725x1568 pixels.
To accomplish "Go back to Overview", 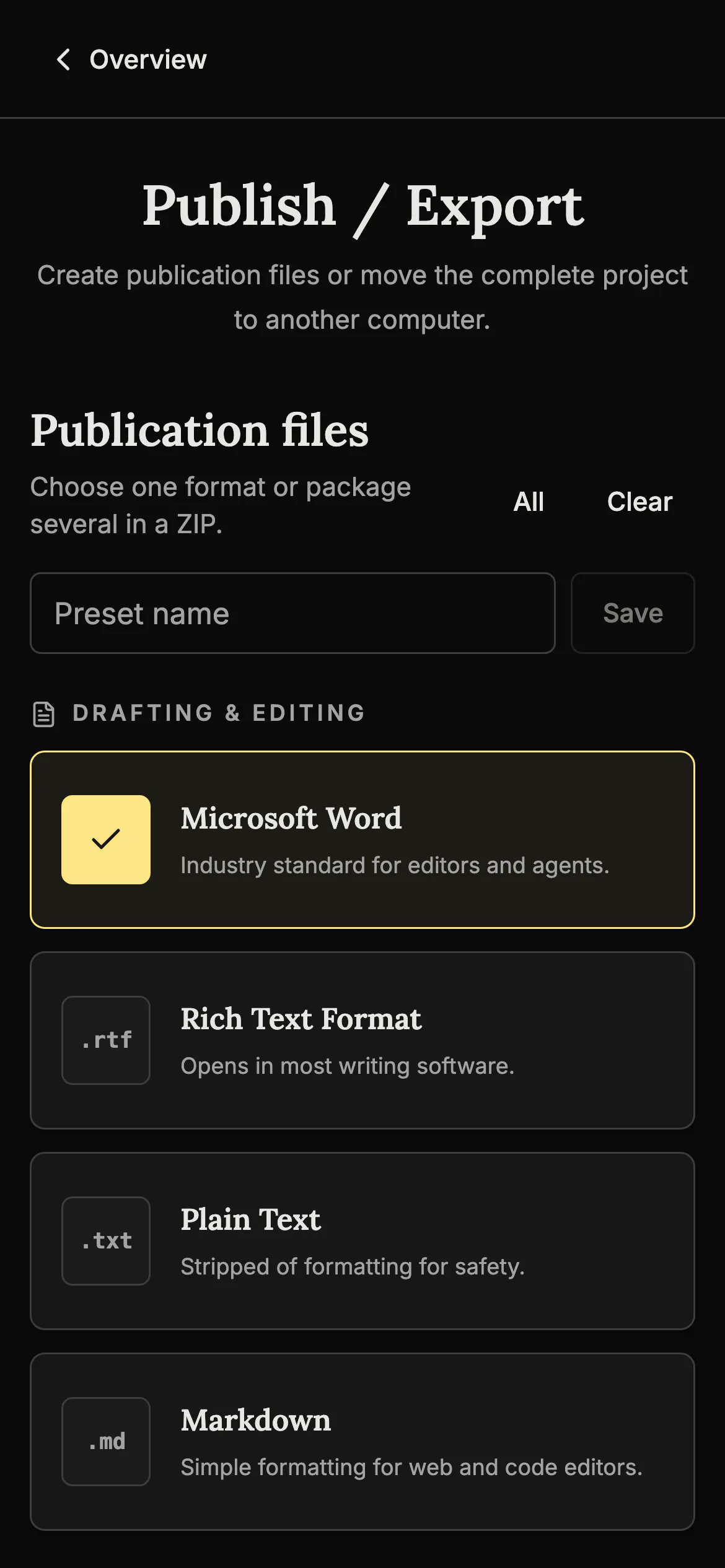I will coord(131,59).
